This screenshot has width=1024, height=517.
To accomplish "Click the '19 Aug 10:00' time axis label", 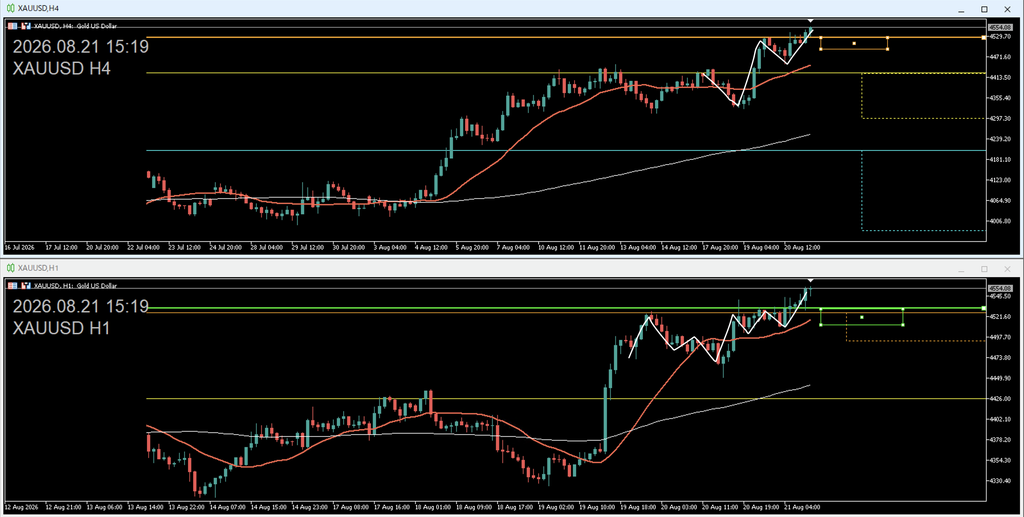I will coord(596,507).
